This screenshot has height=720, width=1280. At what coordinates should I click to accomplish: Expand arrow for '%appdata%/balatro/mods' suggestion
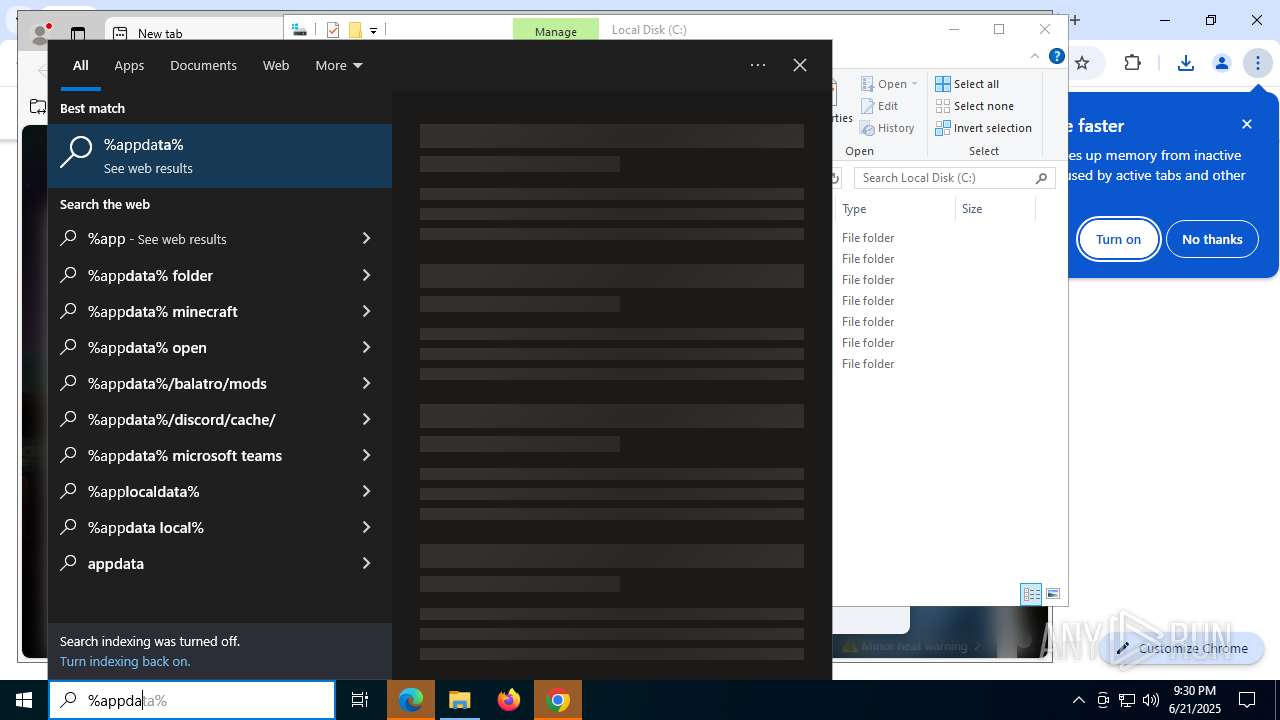[366, 383]
